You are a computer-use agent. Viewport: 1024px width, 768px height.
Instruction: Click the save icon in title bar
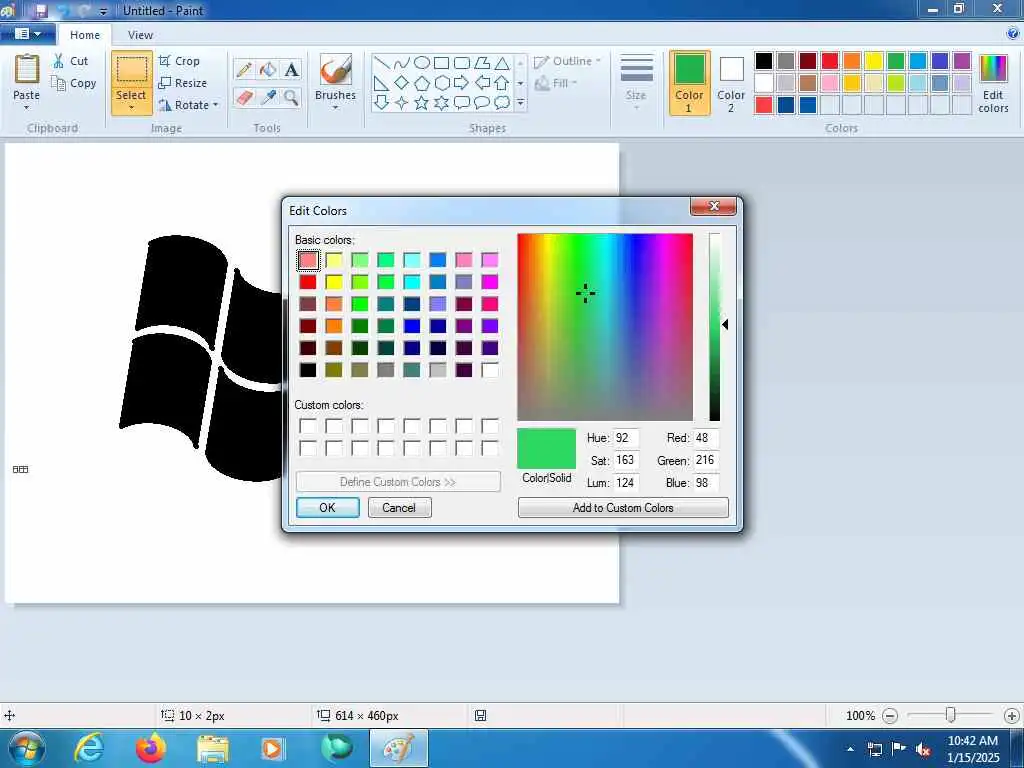pyautogui.click(x=42, y=10)
